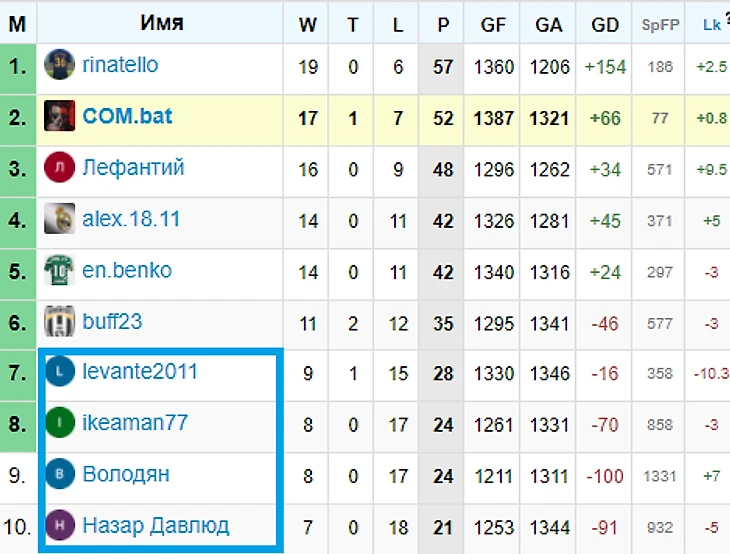
Task: Open Лефантий's profile link
Action: [x=133, y=168]
